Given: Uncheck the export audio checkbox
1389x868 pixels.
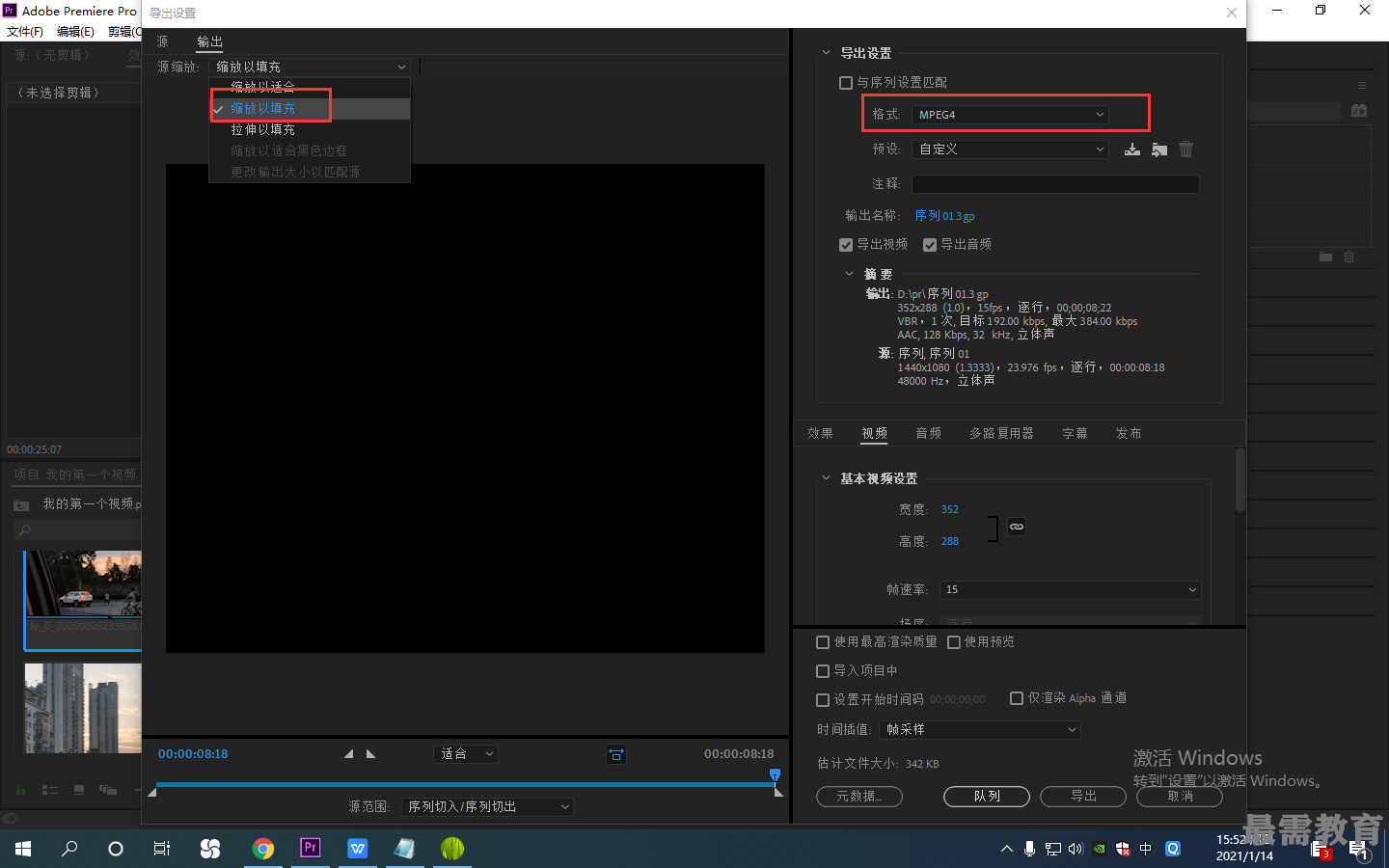Looking at the screenshot, I should [930, 245].
